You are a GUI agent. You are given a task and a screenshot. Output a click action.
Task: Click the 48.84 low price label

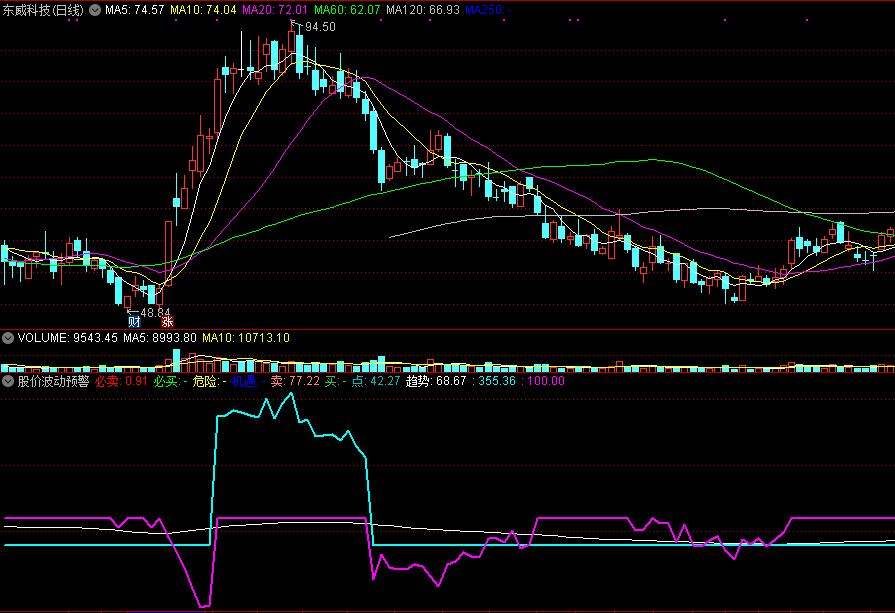[155, 312]
